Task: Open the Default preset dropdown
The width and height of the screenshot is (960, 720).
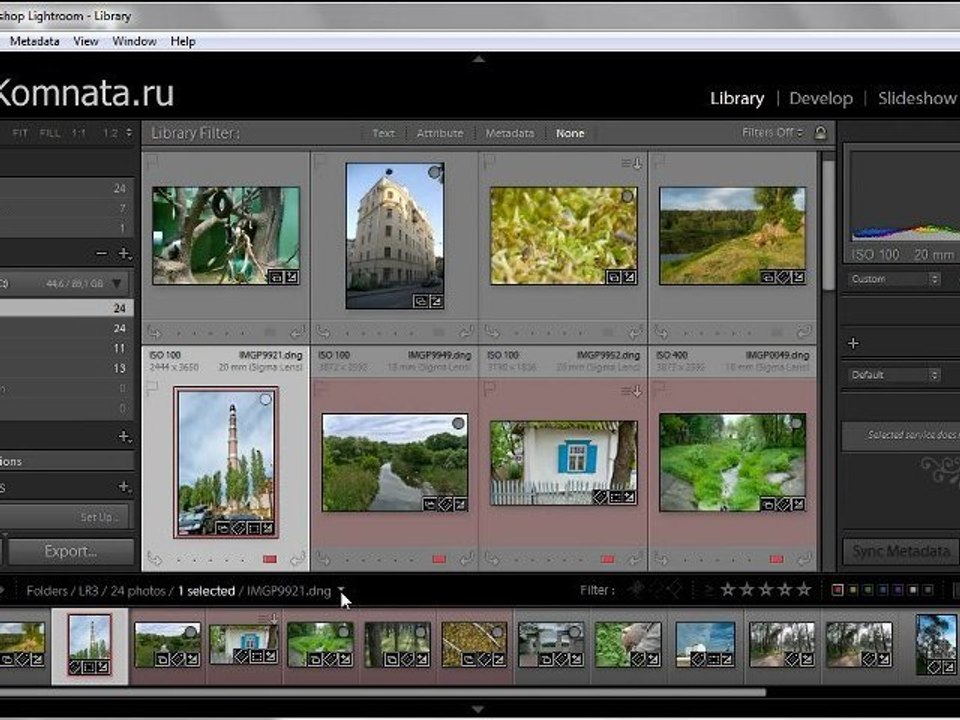Action: coord(894,375)
